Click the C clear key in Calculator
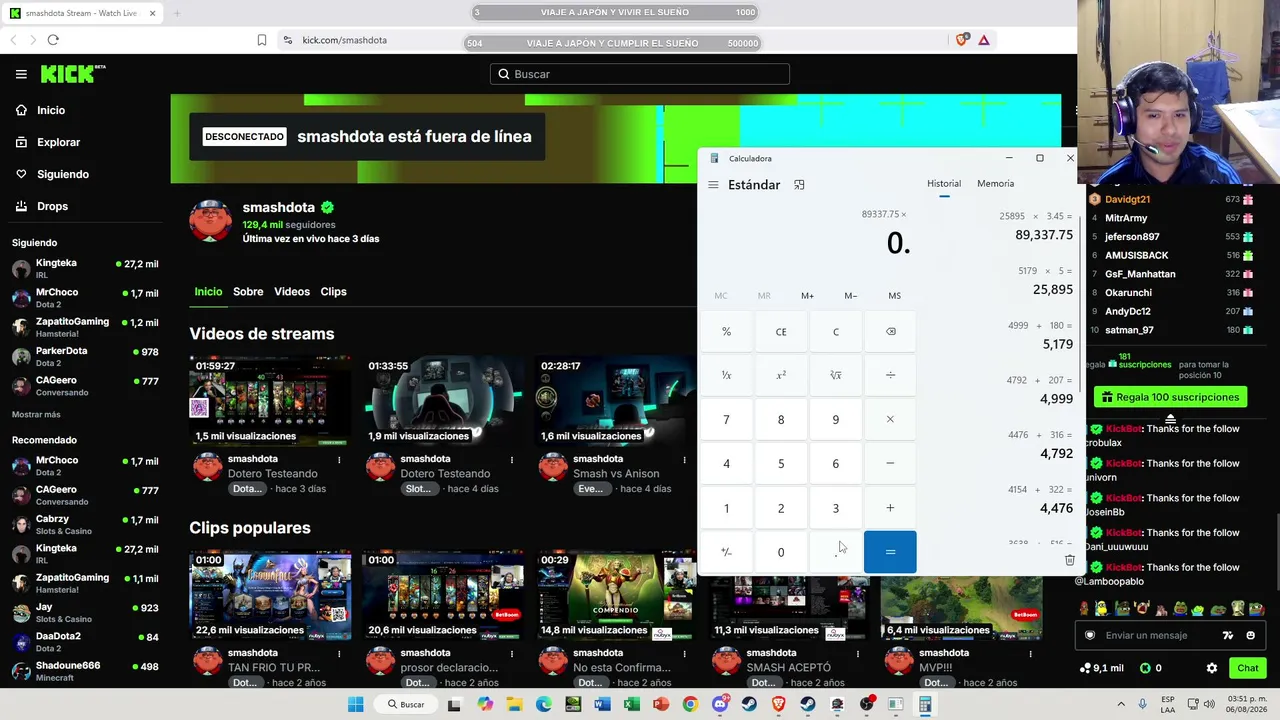 pyautogui.click(x=836, y=331)
